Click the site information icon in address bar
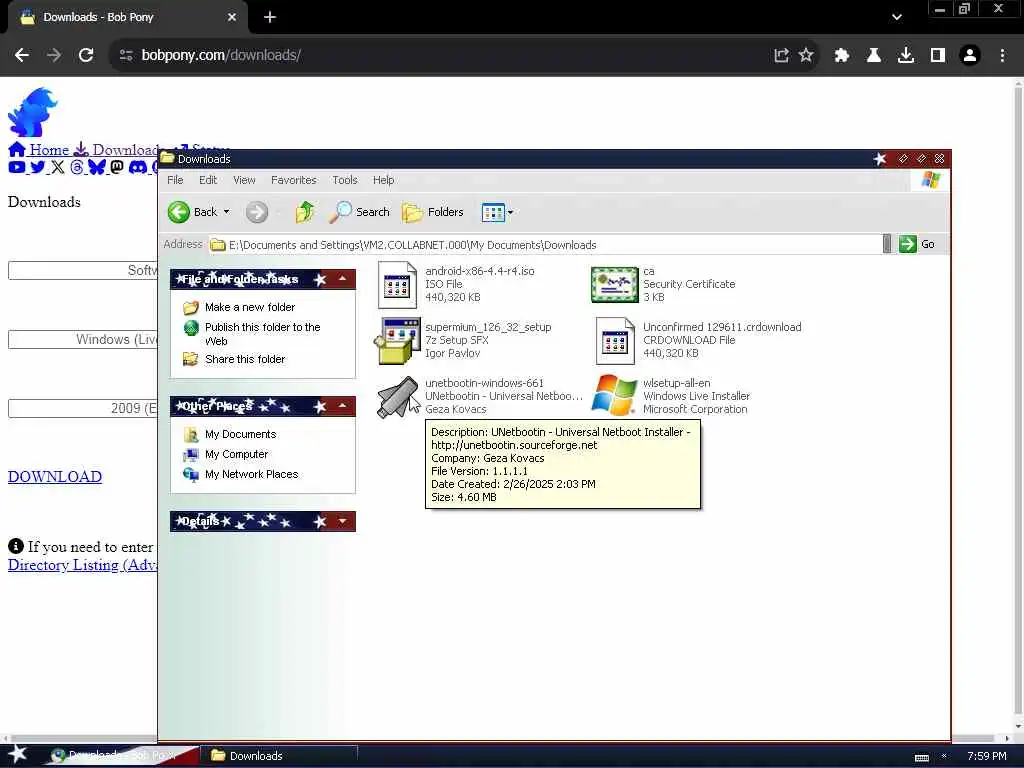1024x768 pixels. click(x=126, y=55)
